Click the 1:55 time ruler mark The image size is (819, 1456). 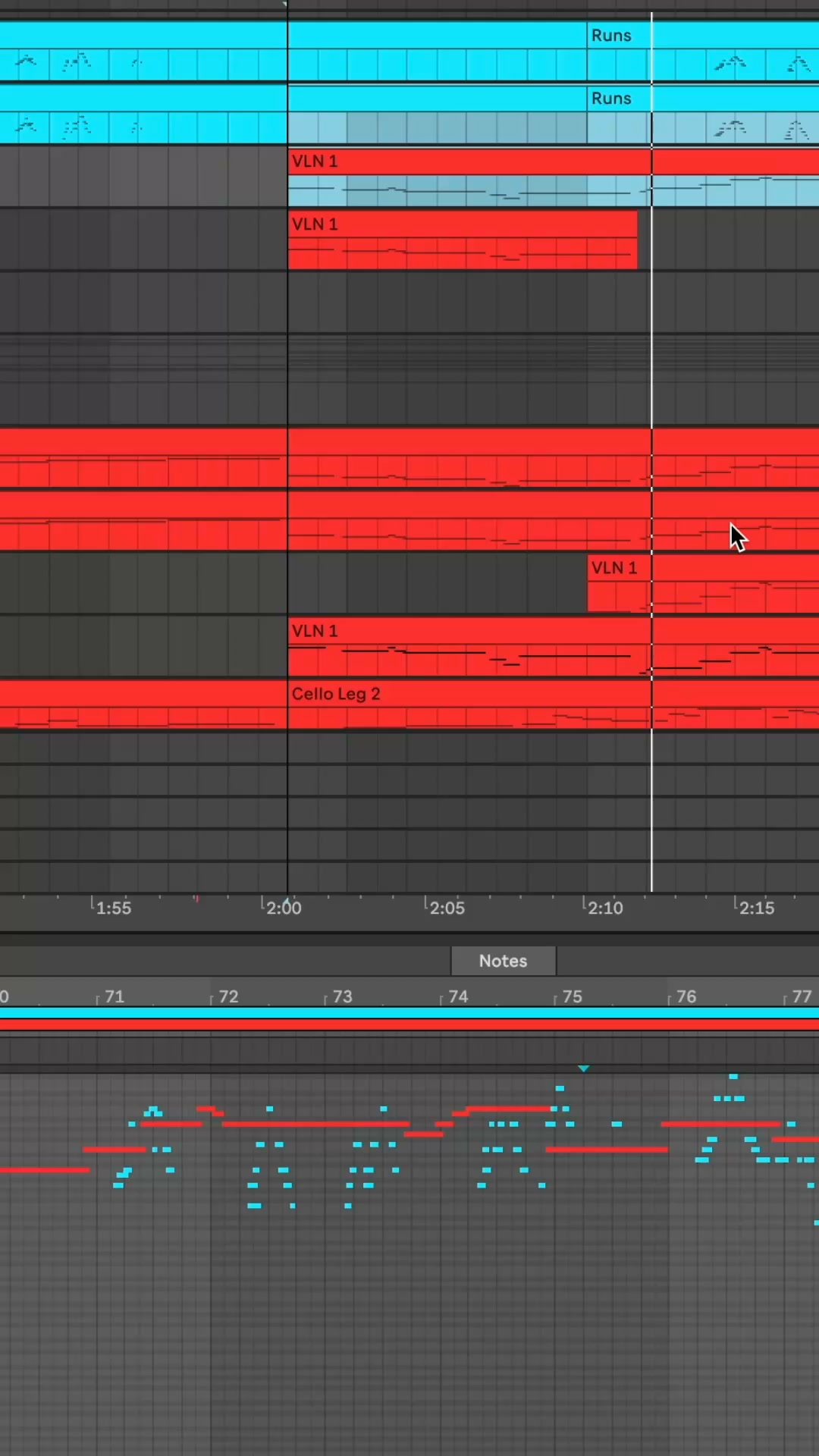[x=113, y=908]
